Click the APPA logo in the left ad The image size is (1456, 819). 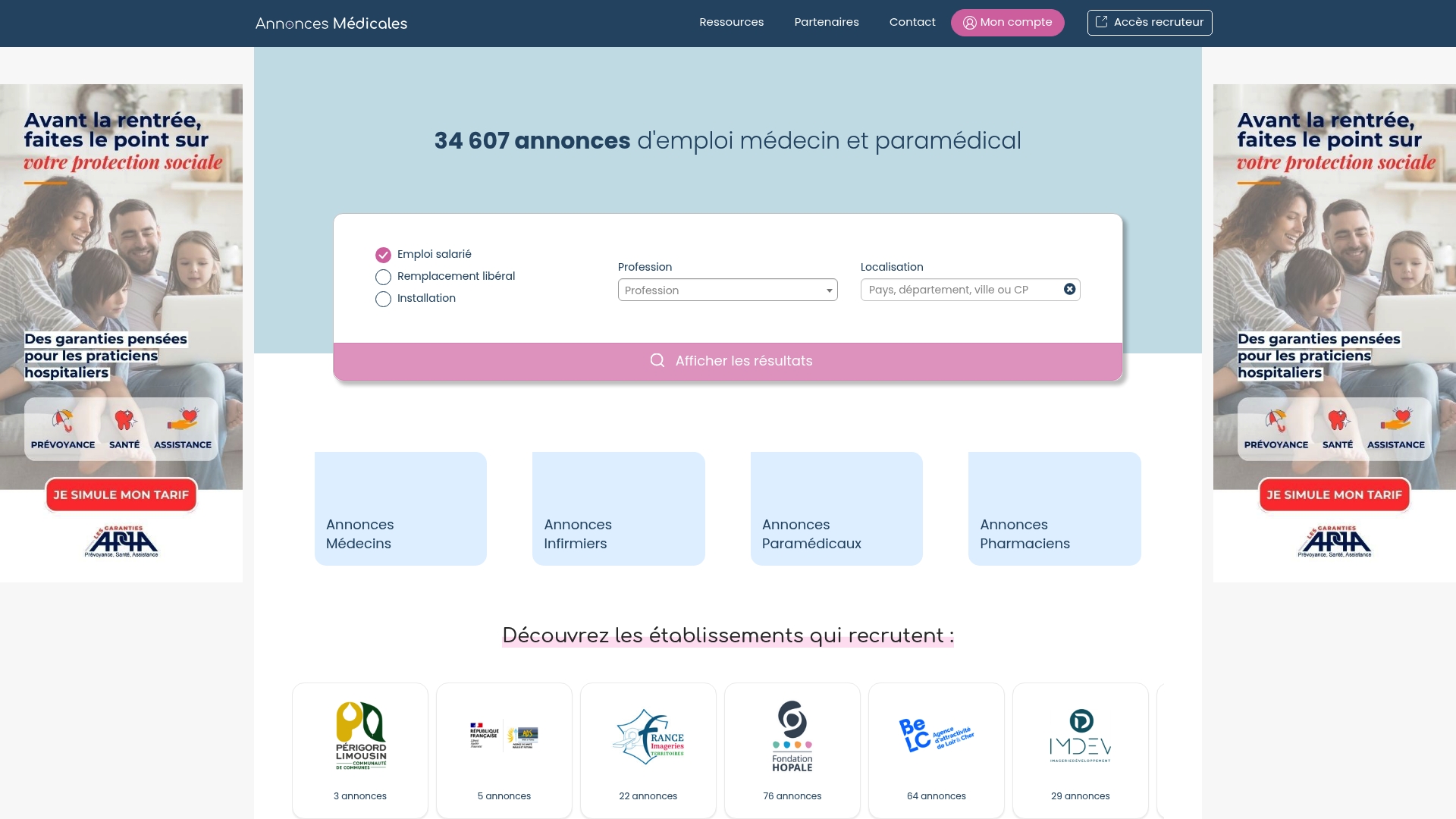[x=121, y=541]
